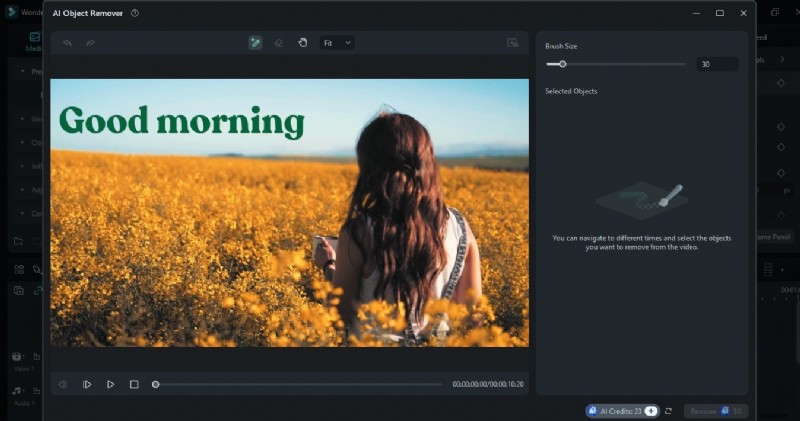Viewport: 800px width, 421px height.
Task: Open help icon beside AI Object Remover
Action: click(135, 13)
